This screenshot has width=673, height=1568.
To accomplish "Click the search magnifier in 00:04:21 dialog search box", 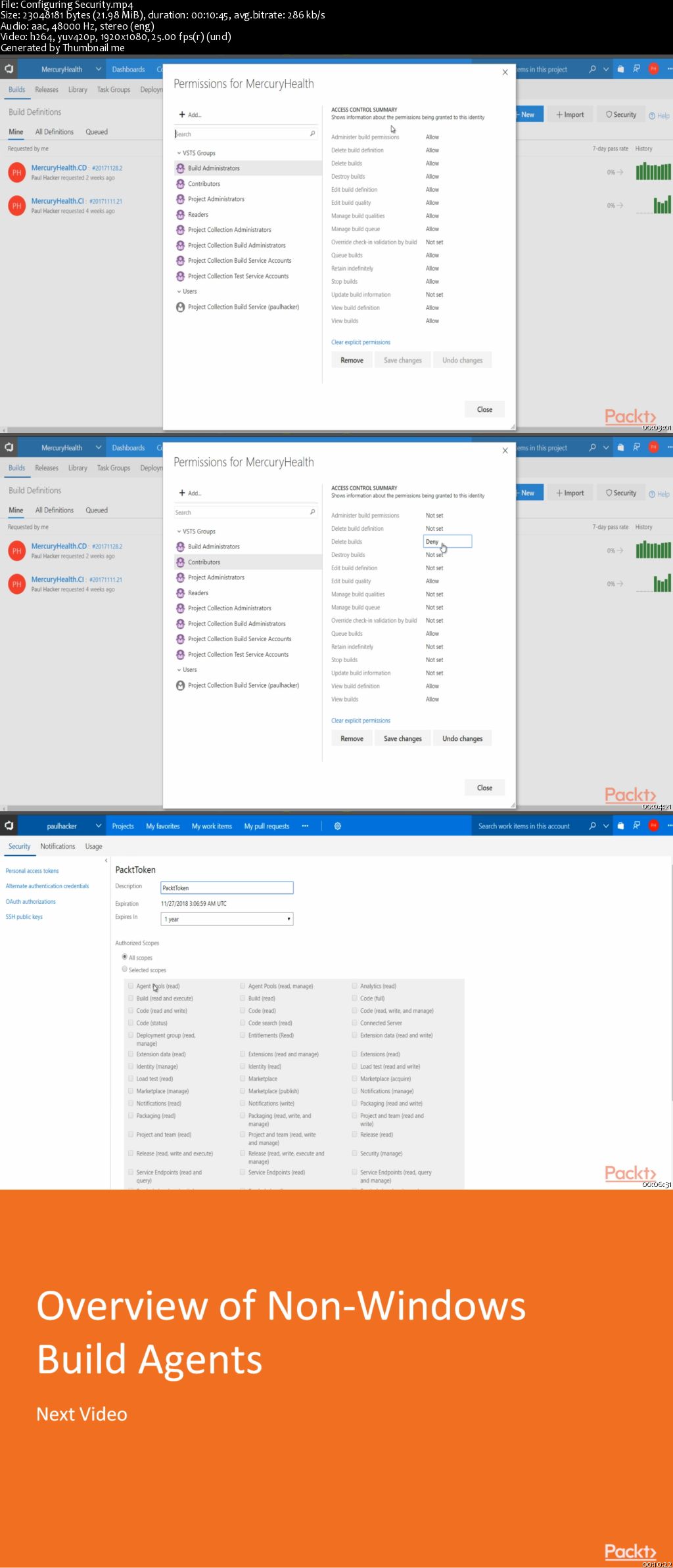I will pos(312,512).
